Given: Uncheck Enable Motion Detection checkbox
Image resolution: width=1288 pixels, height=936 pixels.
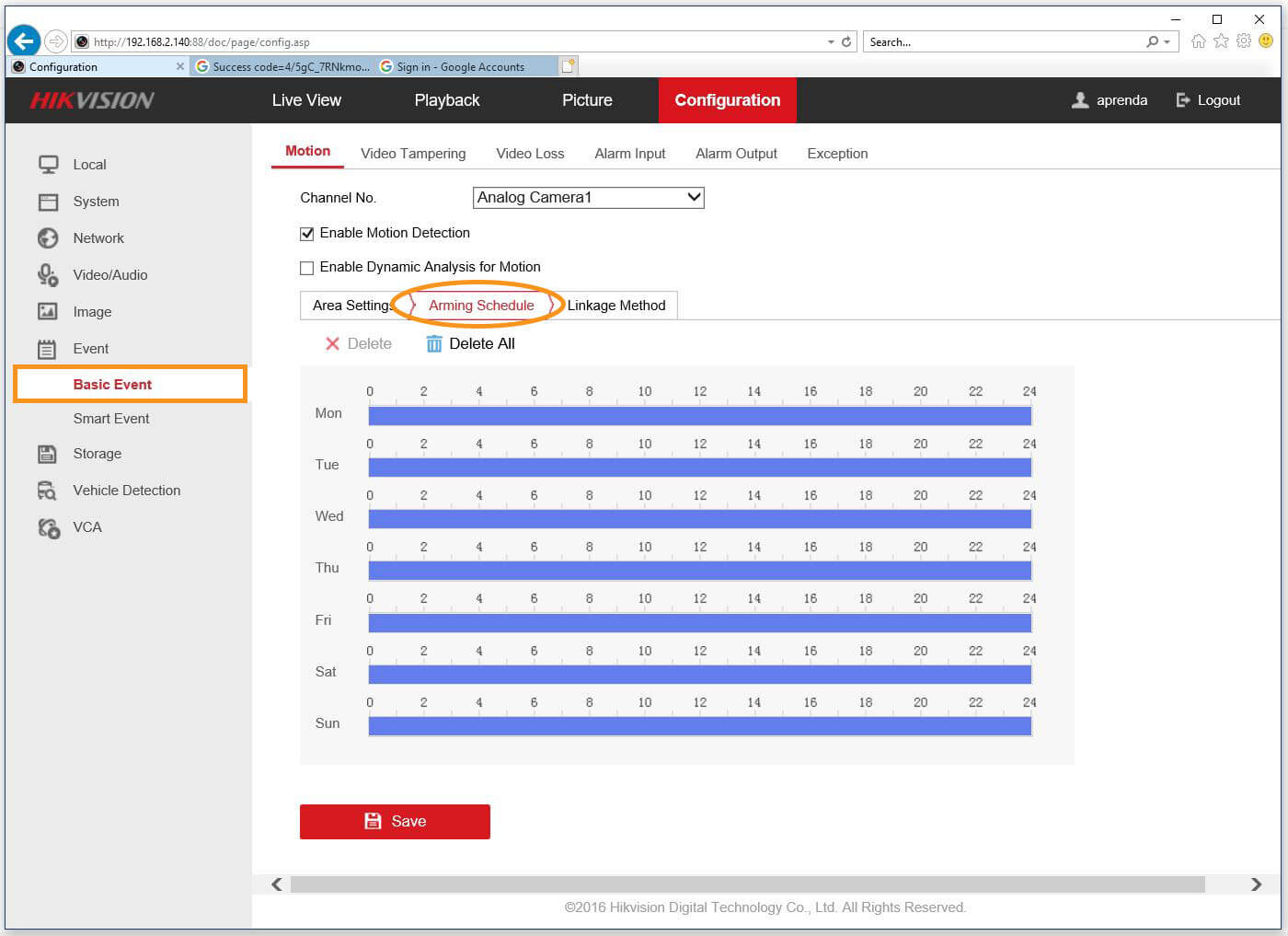Looking at the screenshot, I should tap(307, 234).
